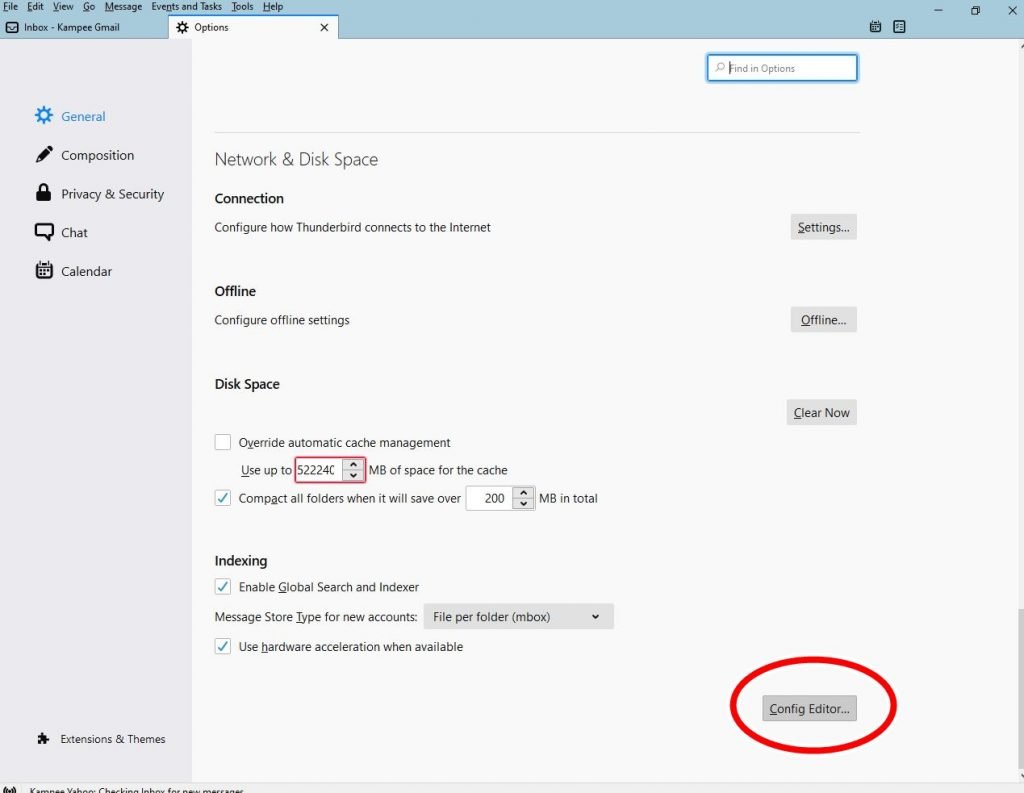The width and height of the screenshot is (1024, 793).
Task: Open the tasks icon at top right
Action: (899, 27)
